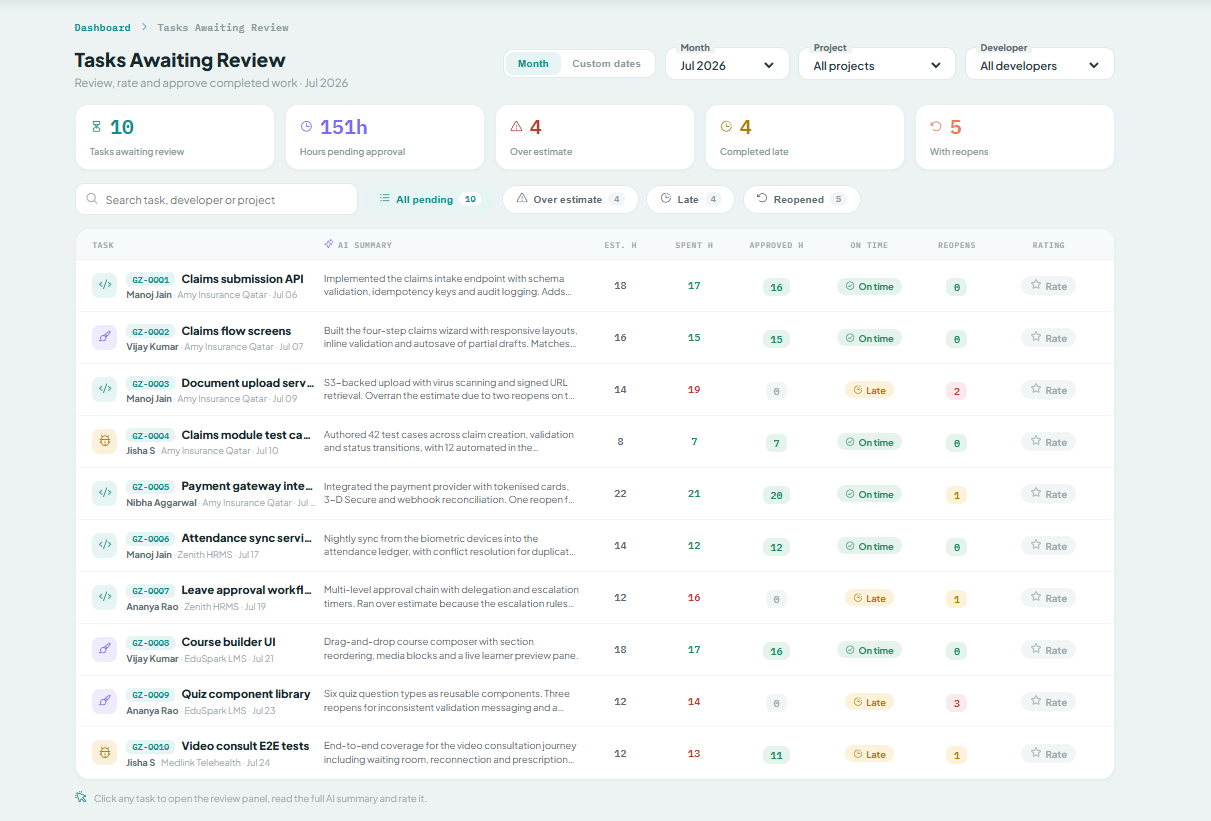The image size is (1211, 821).
Task: Click the brush icon for Quiz component library
Action: [x=104, y=702]
